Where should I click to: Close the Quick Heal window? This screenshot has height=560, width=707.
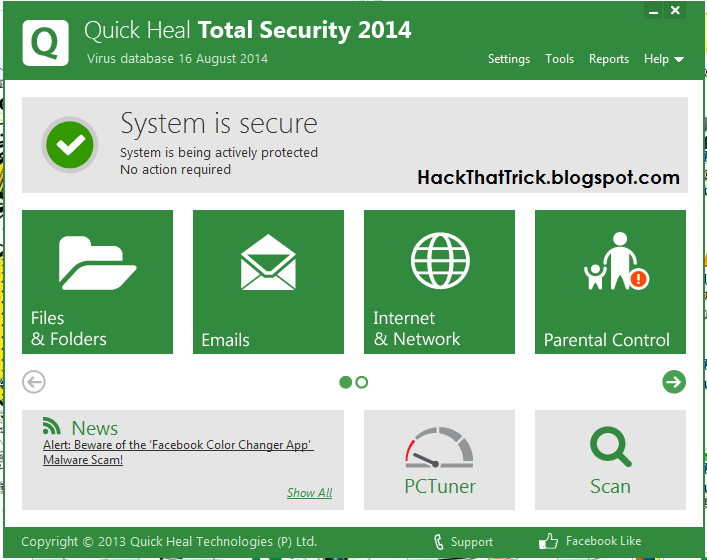click(675, 10)
